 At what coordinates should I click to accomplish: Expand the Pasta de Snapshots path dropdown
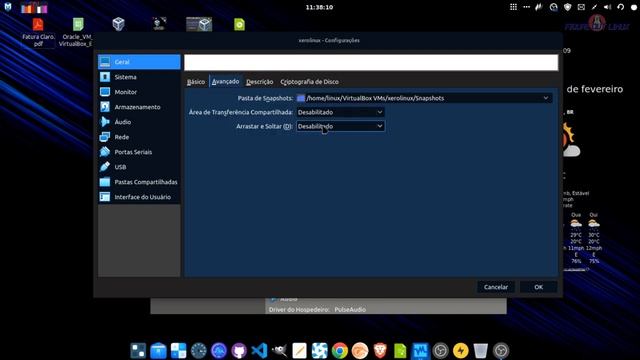click(x=546, y=98)
